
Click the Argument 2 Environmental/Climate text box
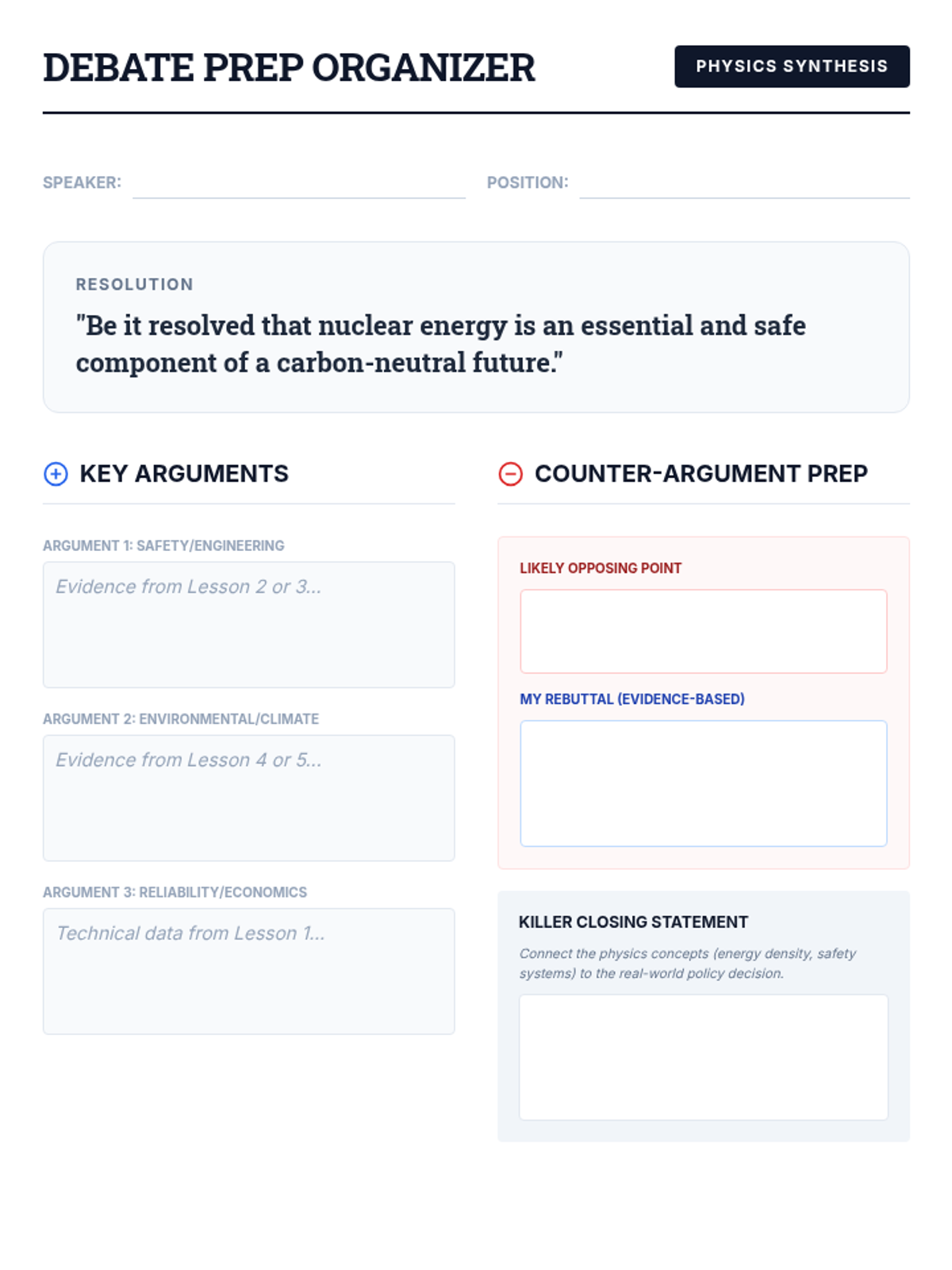point(249,798)
